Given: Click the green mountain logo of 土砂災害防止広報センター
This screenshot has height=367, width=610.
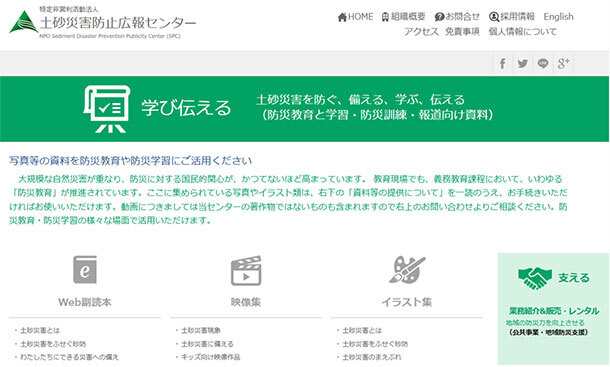Looking at the screenshot, I should coord(24,22).
